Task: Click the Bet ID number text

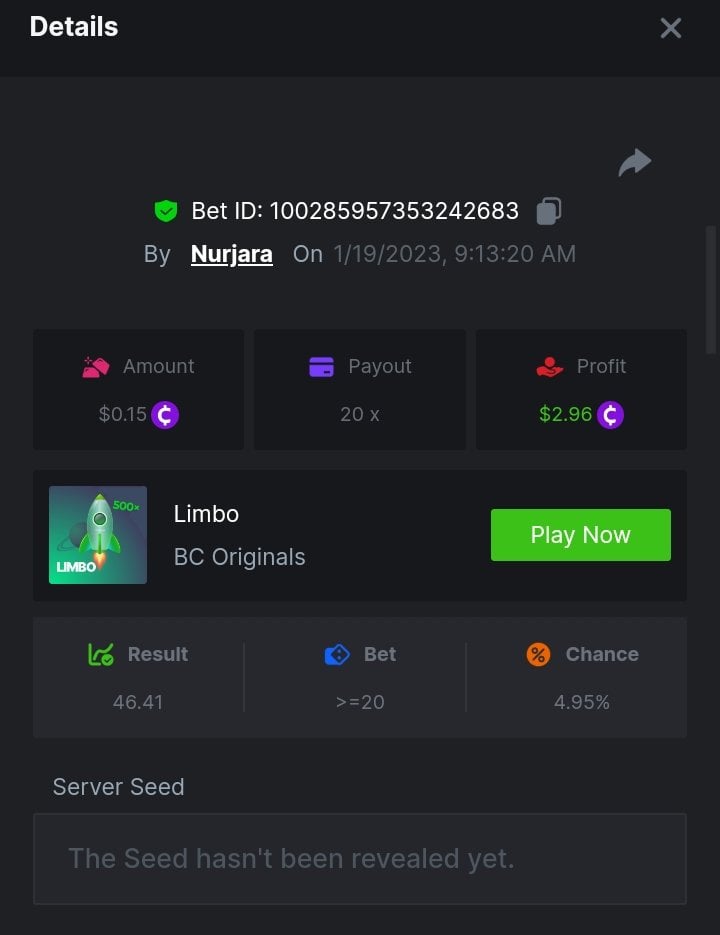Action: tap(394, 211)
